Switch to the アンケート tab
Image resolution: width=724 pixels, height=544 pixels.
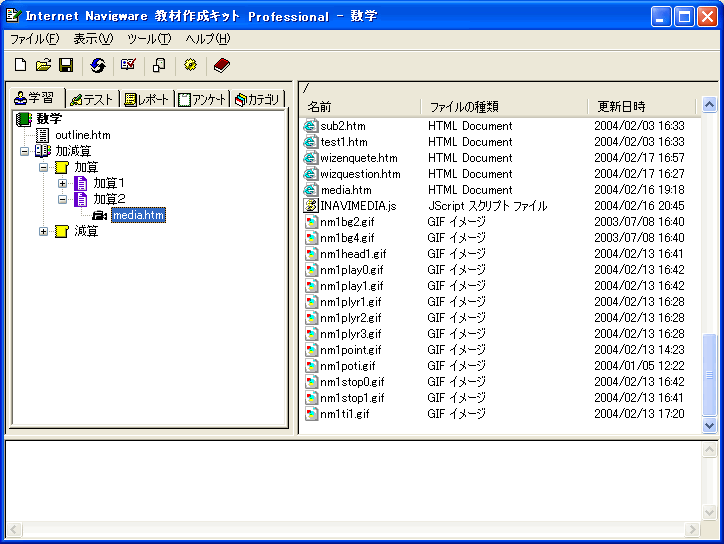click(x=202, y=99)
